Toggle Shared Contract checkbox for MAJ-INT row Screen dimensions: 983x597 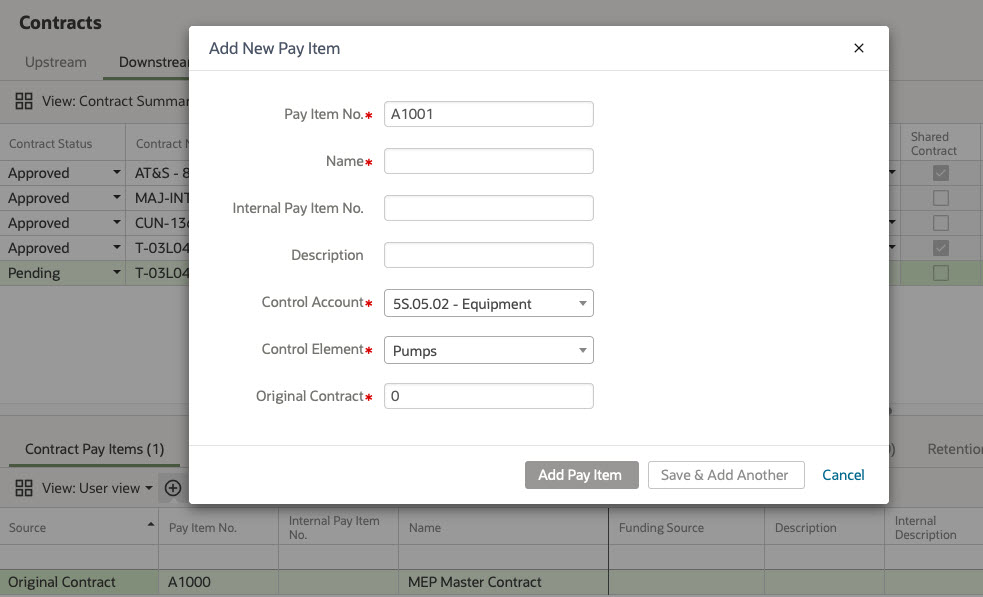coord(940,198)
